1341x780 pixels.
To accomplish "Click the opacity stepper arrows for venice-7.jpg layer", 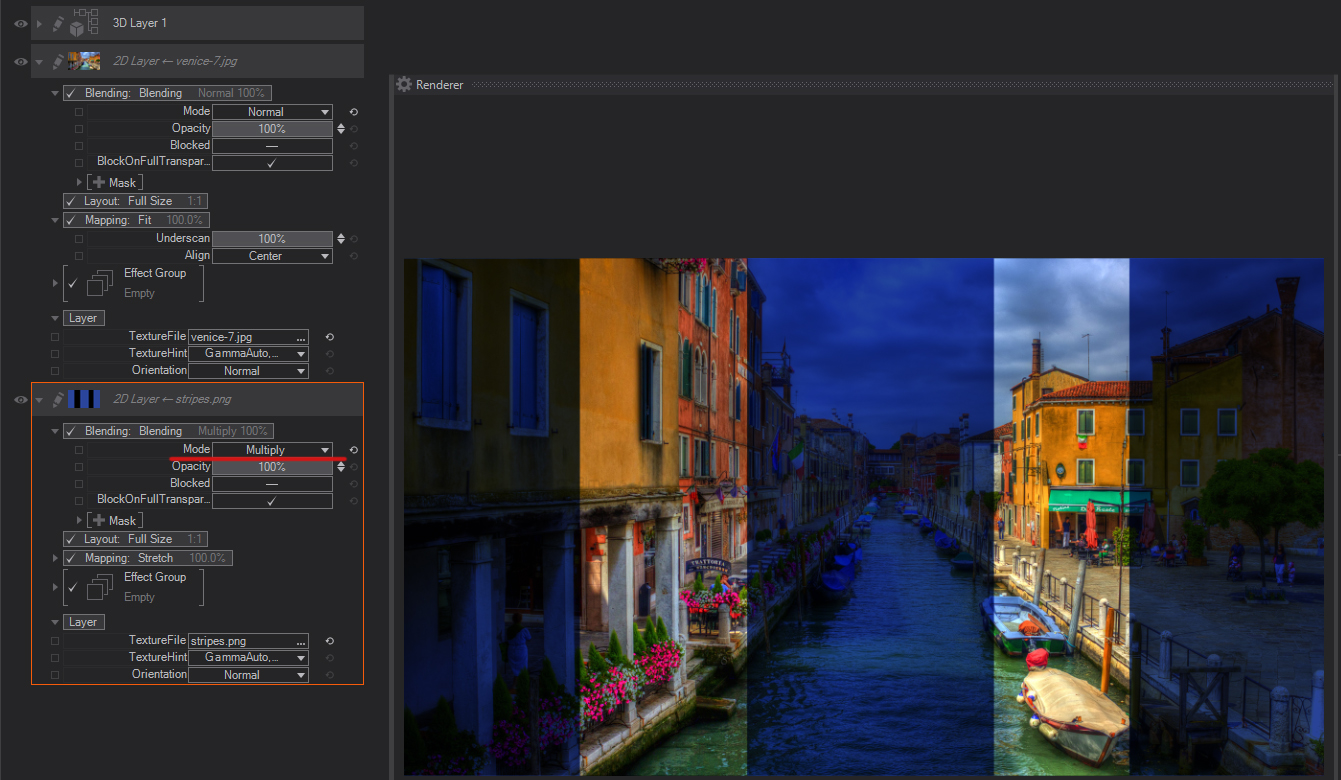I will tap(341, 129).
